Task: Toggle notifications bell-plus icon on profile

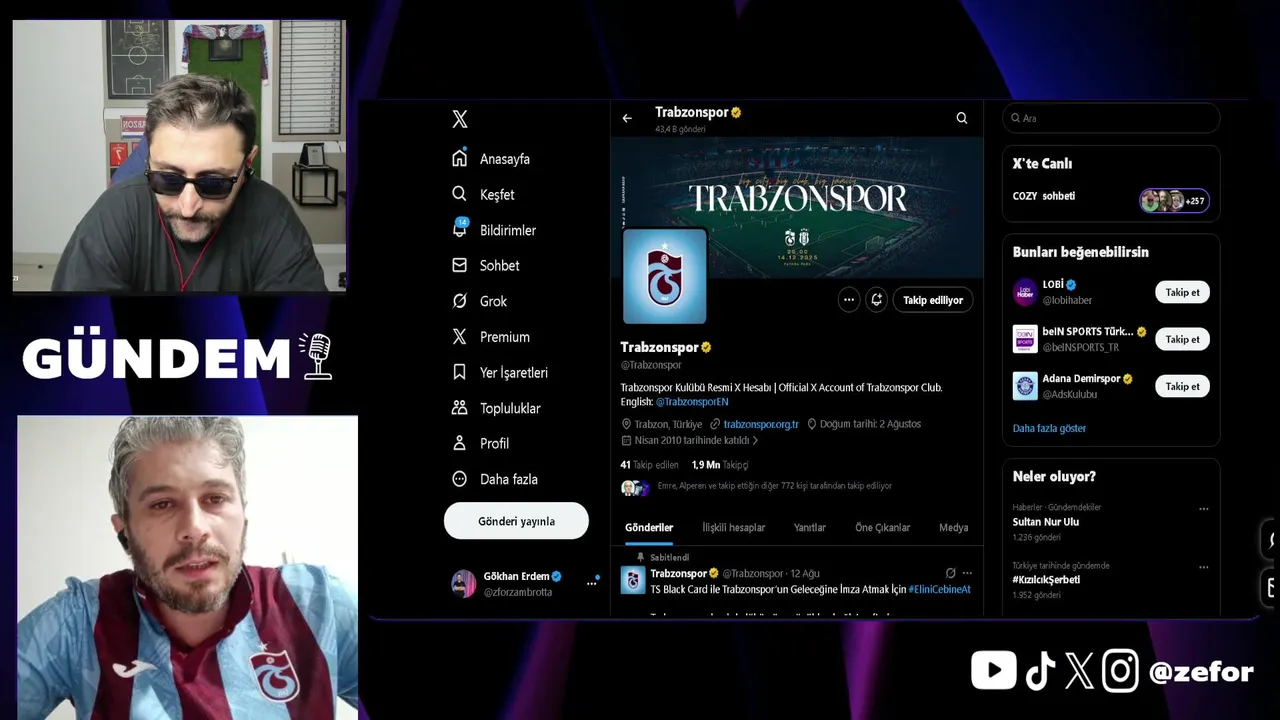Action: pyautogui.click(x=877, y=300)
